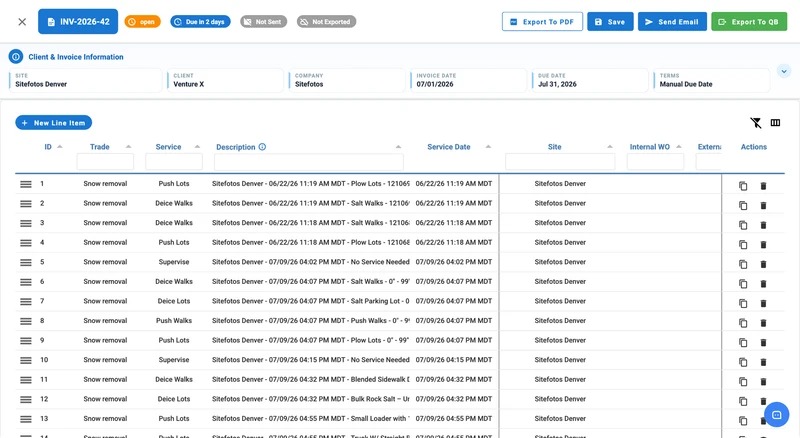
Task: Add a New Line Item
Action: click(54, 123)
